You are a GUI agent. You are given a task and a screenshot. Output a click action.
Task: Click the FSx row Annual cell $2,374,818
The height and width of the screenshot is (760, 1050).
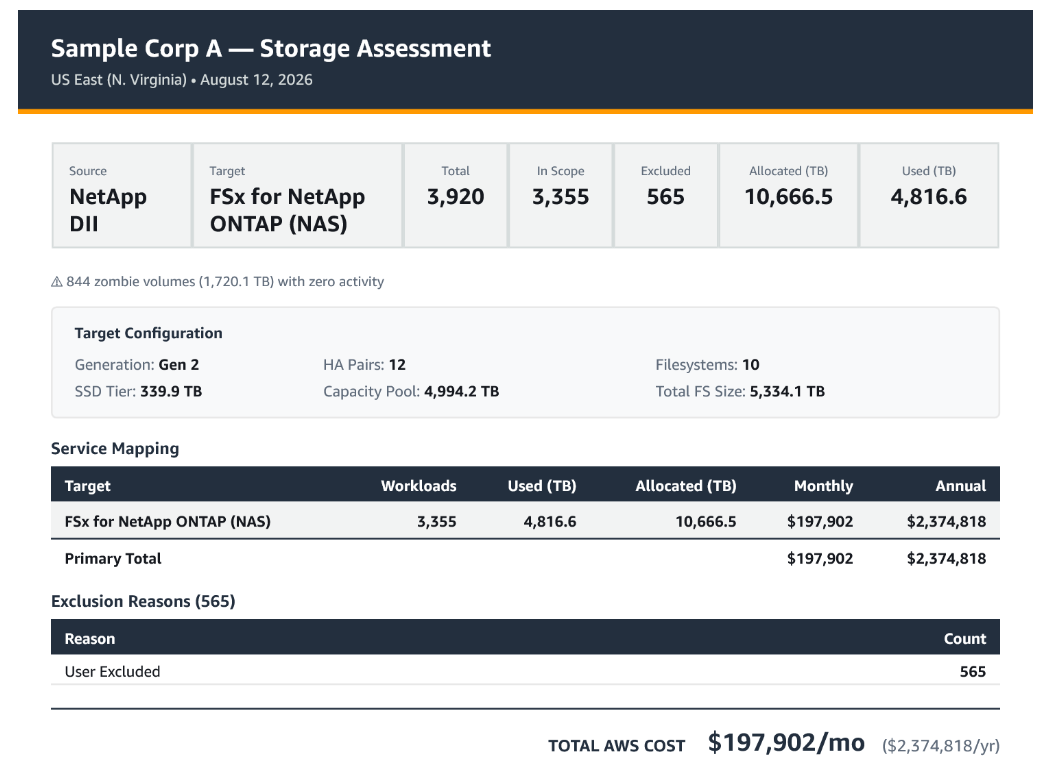click(946, 522)
